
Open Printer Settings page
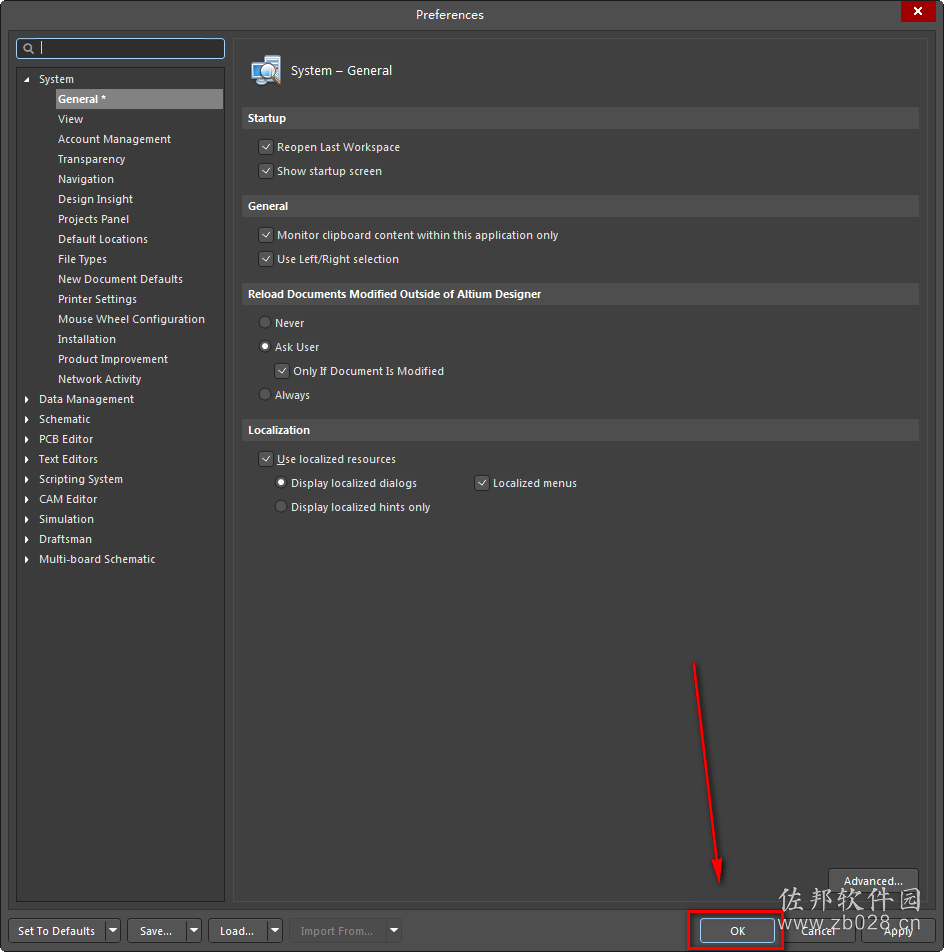pyautogui.click(x=97, y=299)
